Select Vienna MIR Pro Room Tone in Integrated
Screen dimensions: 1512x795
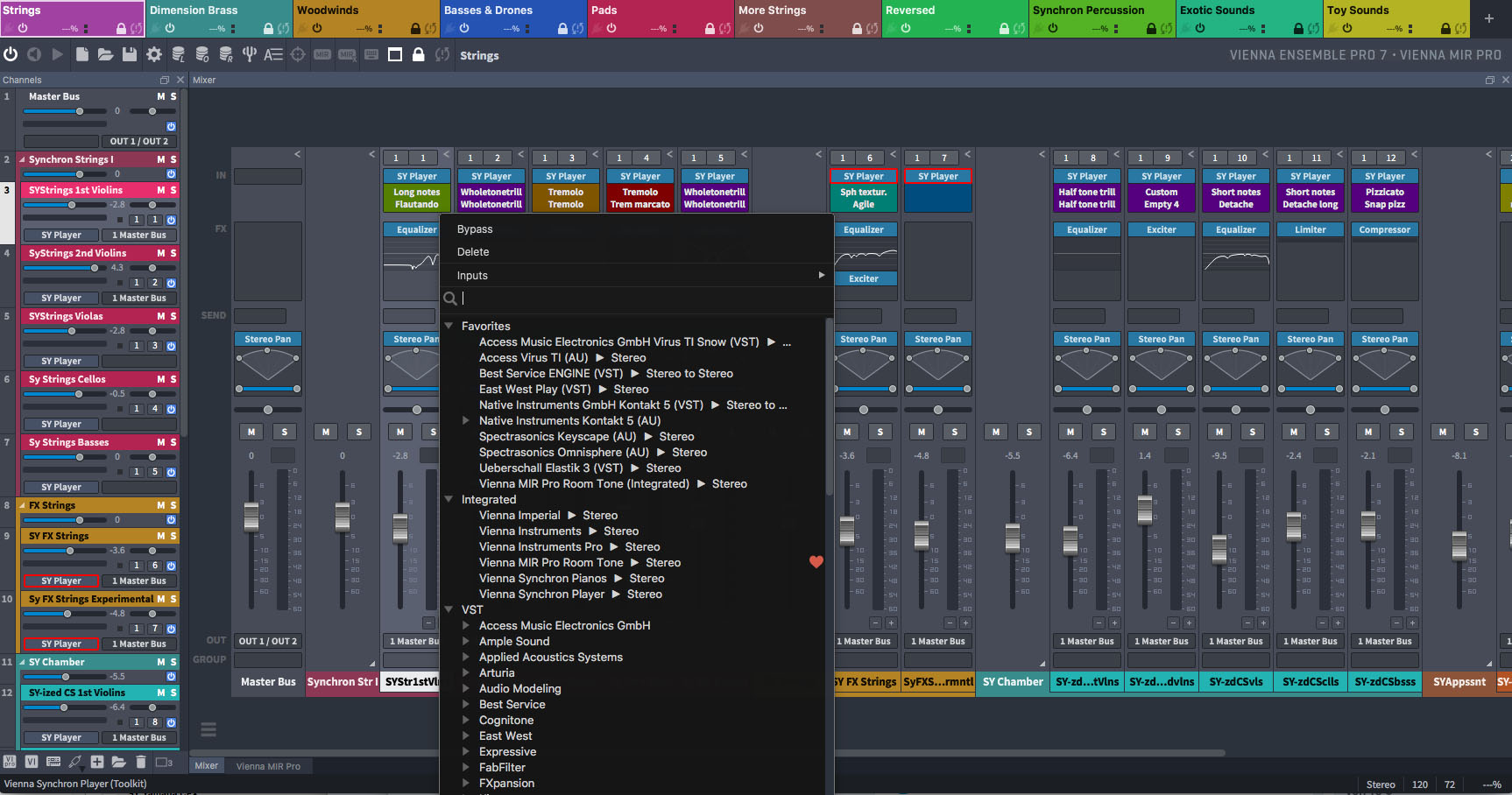pos(580,562)
